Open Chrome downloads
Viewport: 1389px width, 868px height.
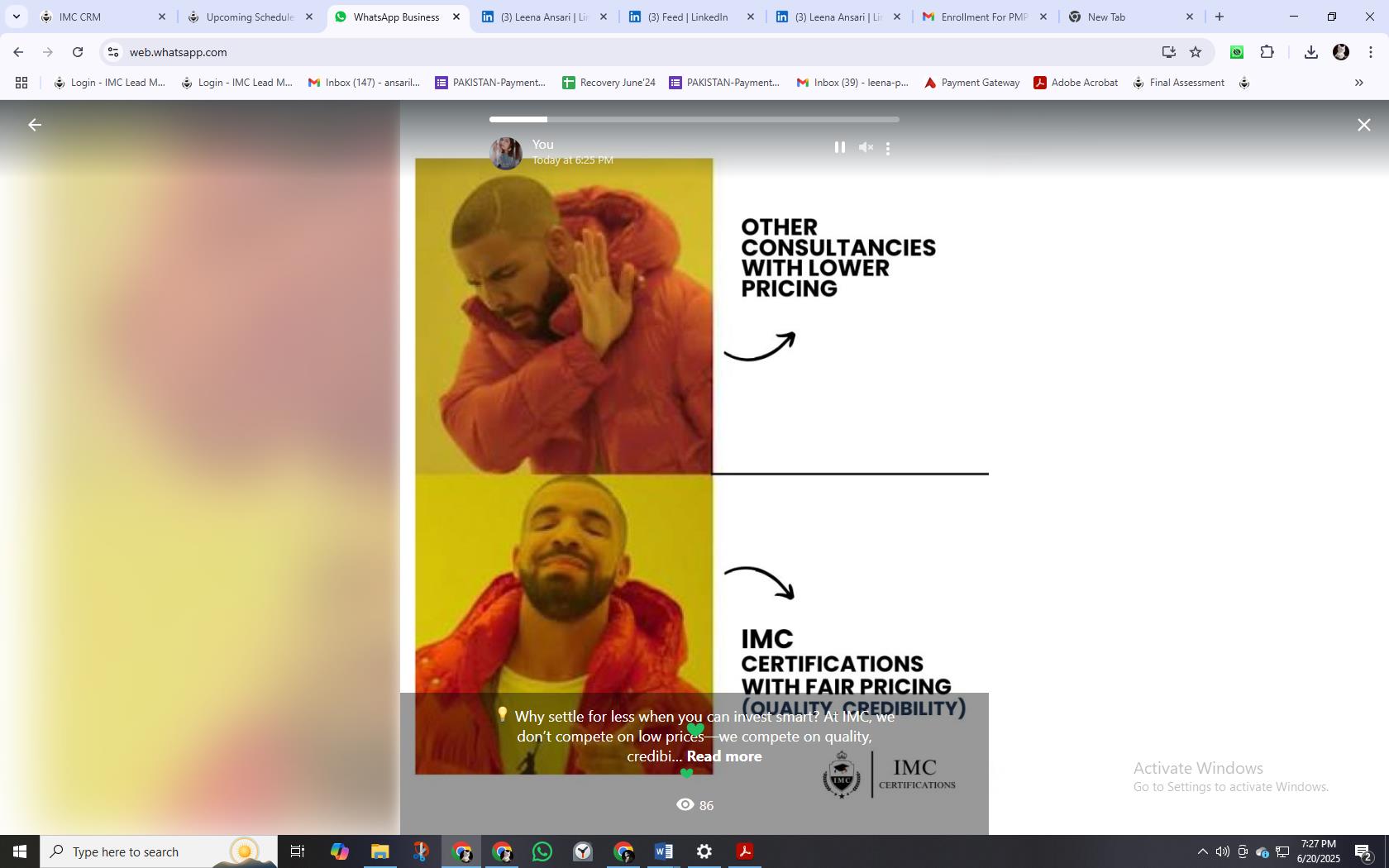tap(1311, 52)
